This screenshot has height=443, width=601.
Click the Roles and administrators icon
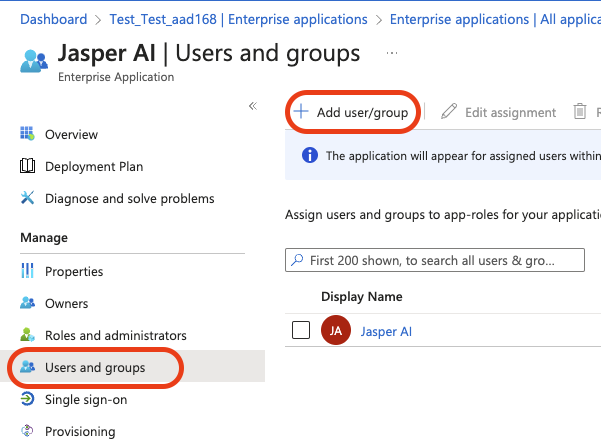27,336
